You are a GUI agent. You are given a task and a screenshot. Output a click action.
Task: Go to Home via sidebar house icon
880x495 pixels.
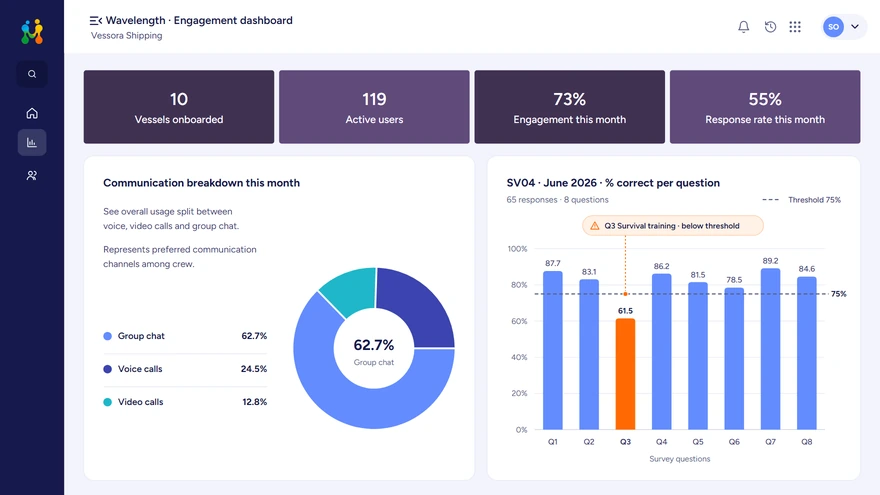(32, 113)
